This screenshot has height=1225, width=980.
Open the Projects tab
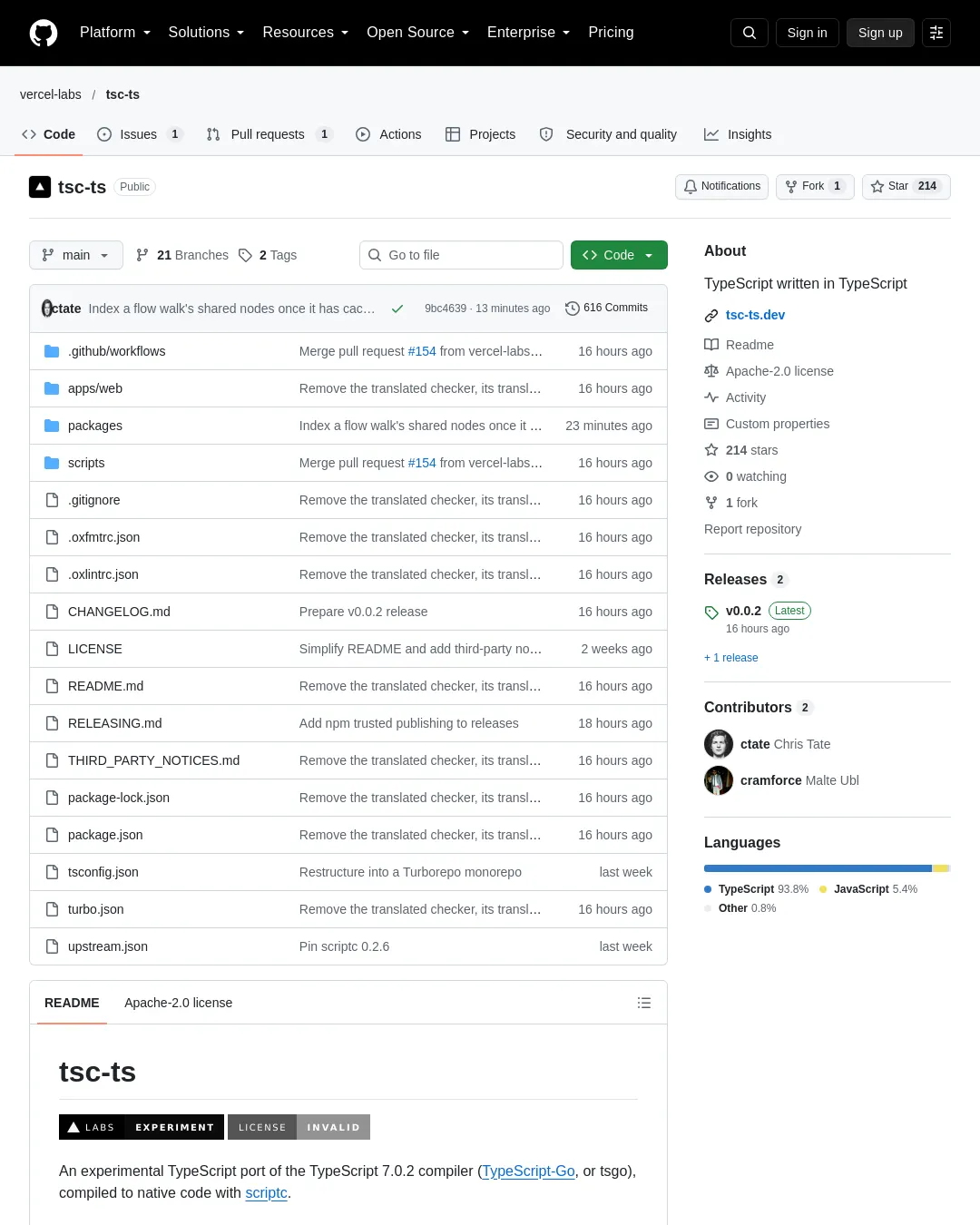pyautogui.click(x=481, y=134)
